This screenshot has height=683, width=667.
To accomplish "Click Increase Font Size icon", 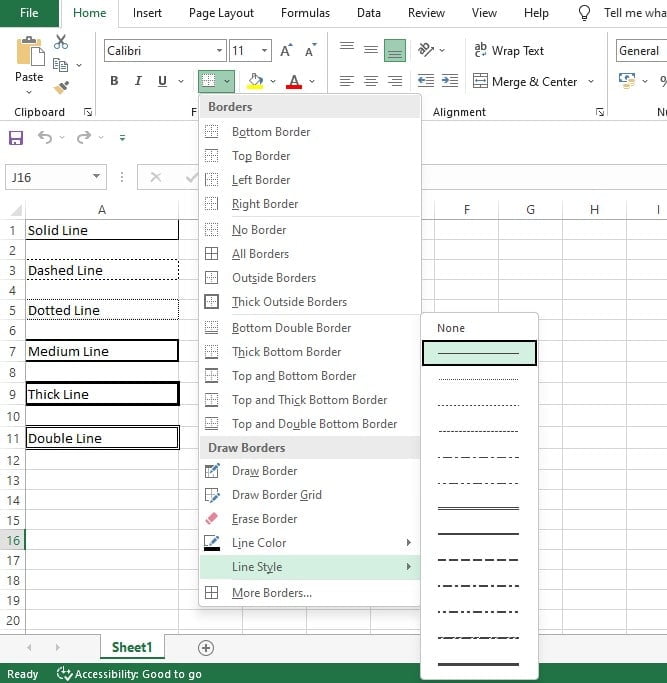I will tap(286, 51).
